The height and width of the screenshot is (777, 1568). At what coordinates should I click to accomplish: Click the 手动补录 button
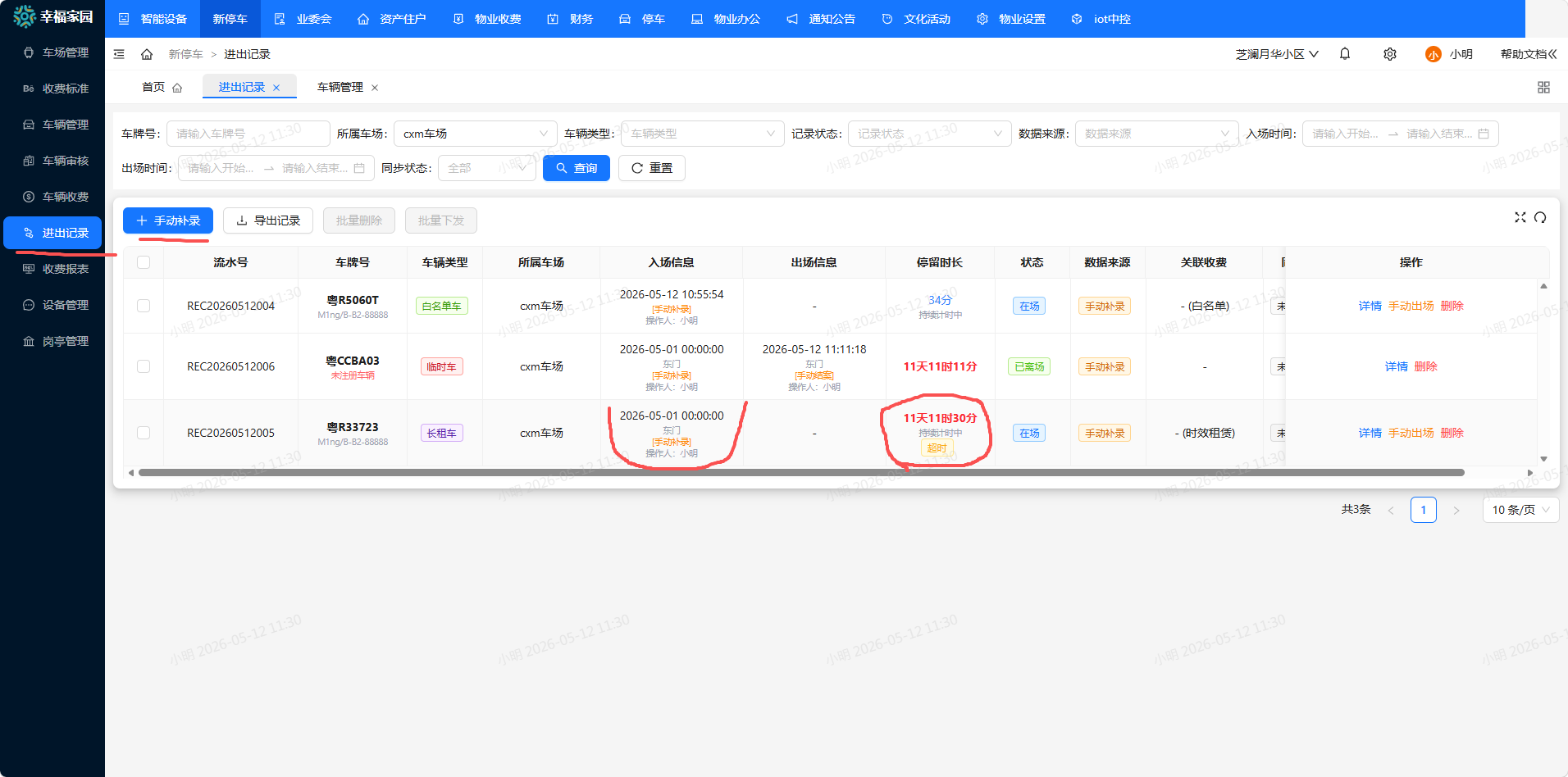pos(168,220)
